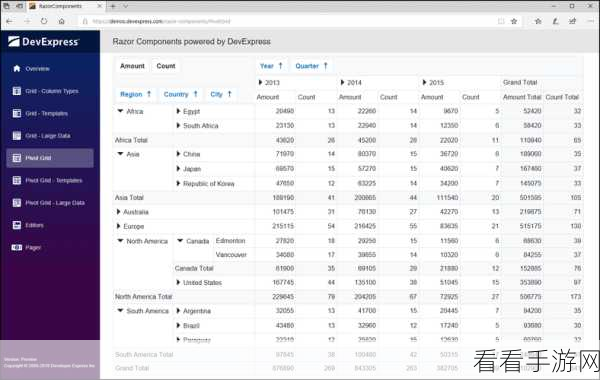Click the Pivot Grid sidebar icon
This screenshot has width=600, height=380.
pos(16,158)
